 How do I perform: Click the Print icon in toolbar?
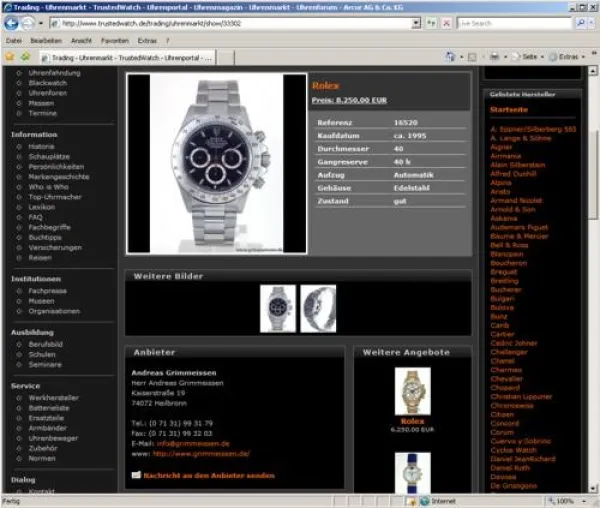coord(495,57)
